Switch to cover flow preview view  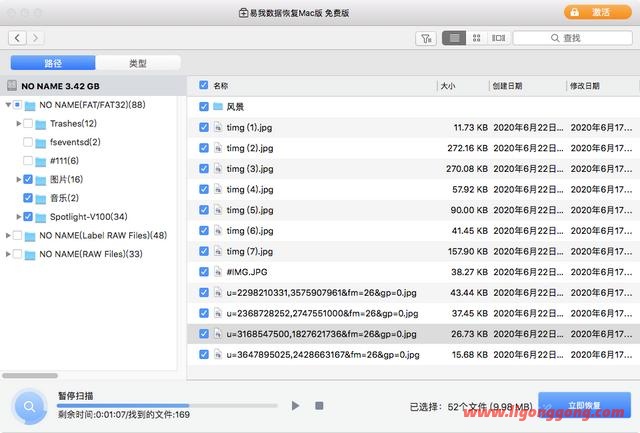pyautogui.click(x=498, y=38)
